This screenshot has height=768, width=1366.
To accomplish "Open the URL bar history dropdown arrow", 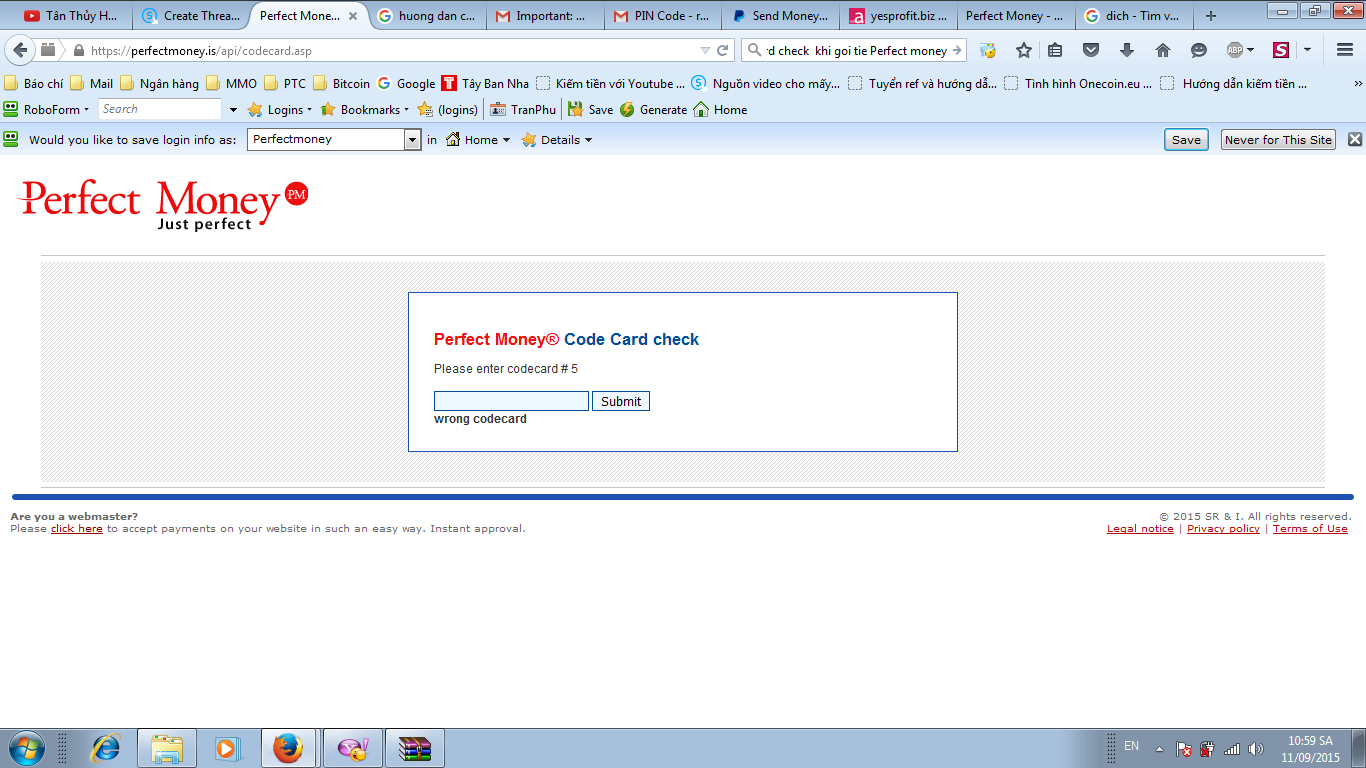I will click(706, 50).
